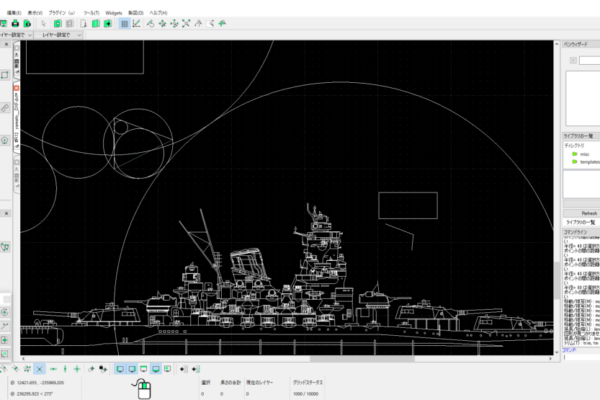Click the Redraw icon
600x400 pixels.
(150, 24)
